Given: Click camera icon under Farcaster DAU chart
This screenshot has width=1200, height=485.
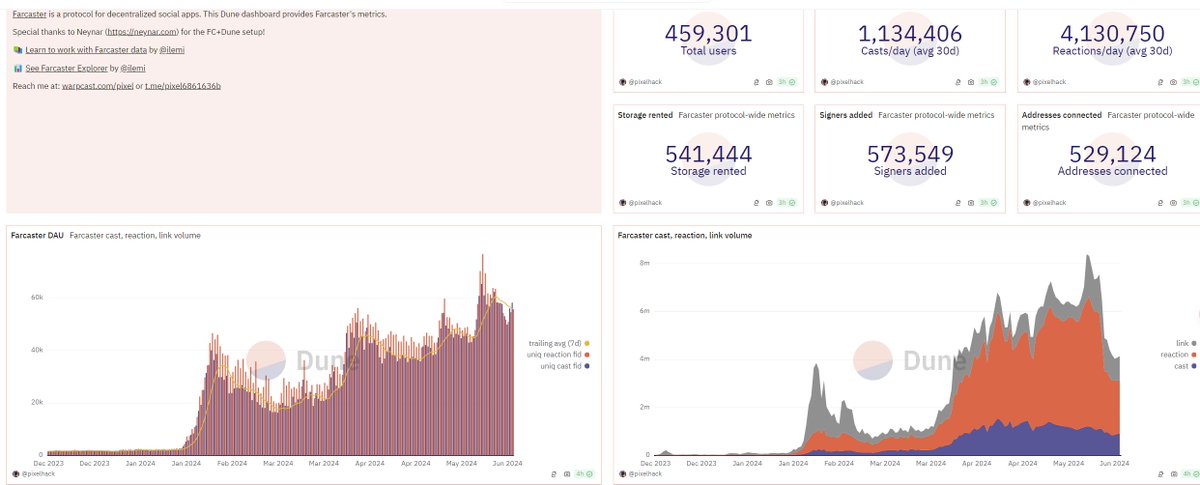Looking at the screenshot, I should (567, 474).
